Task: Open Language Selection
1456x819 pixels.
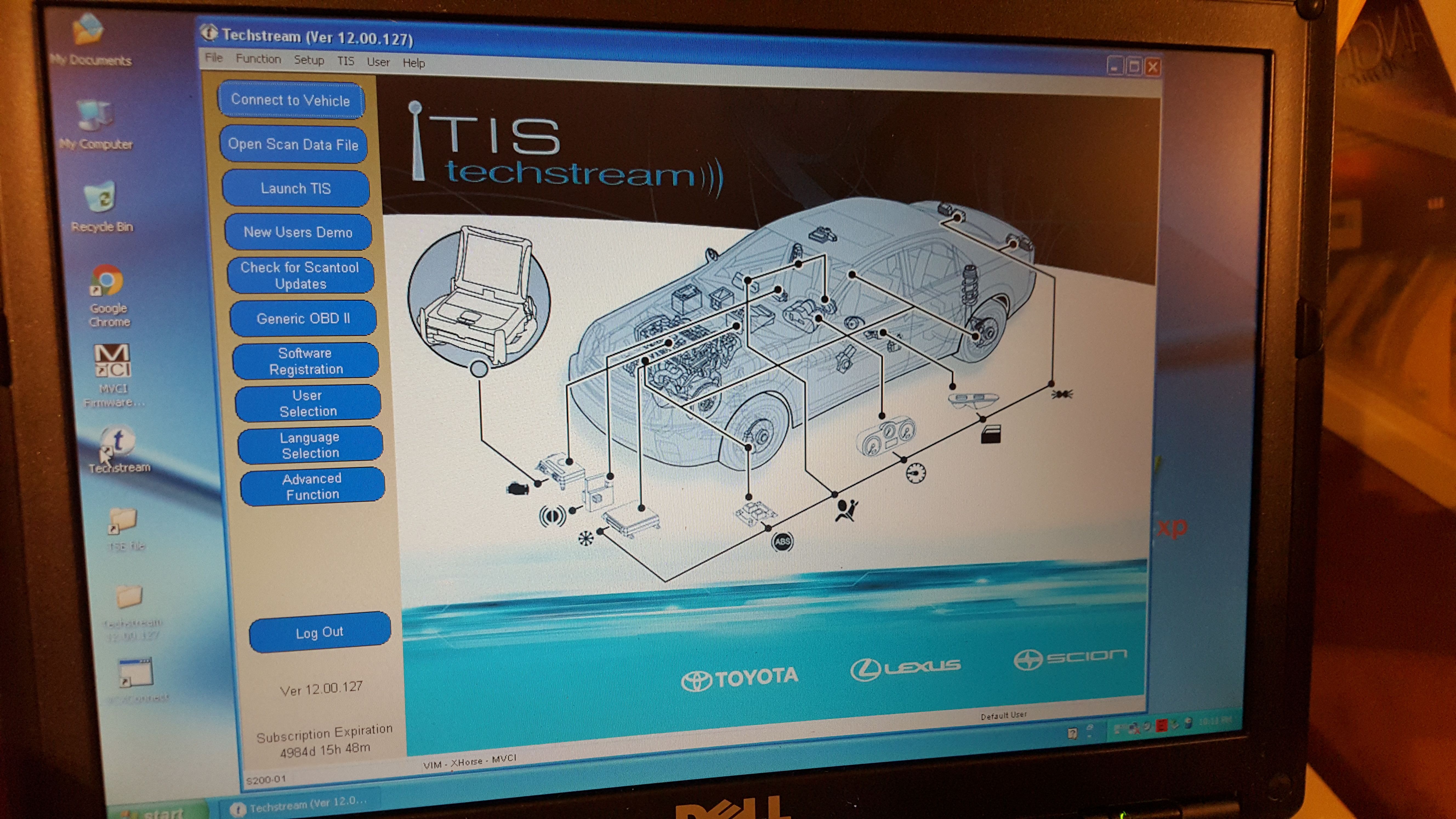Action: (310, 445)
